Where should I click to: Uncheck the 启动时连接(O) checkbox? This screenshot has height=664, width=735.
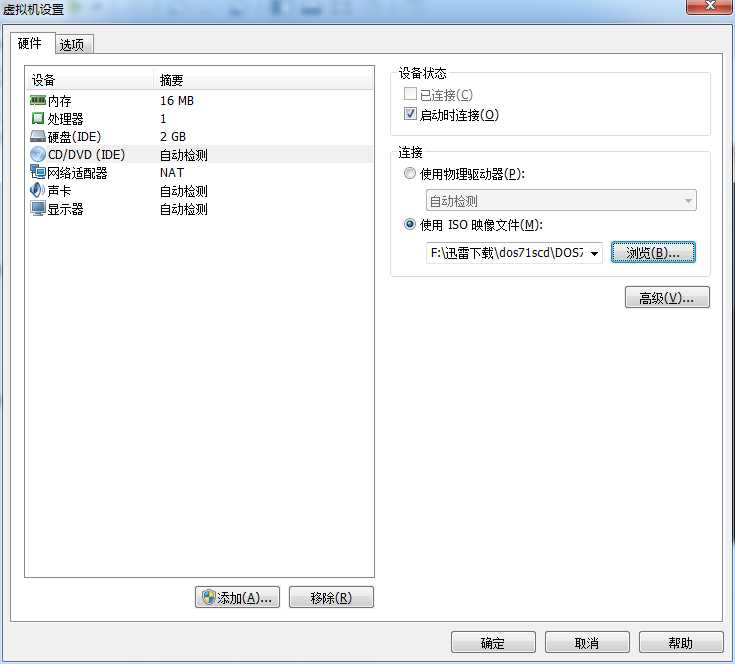410,114
